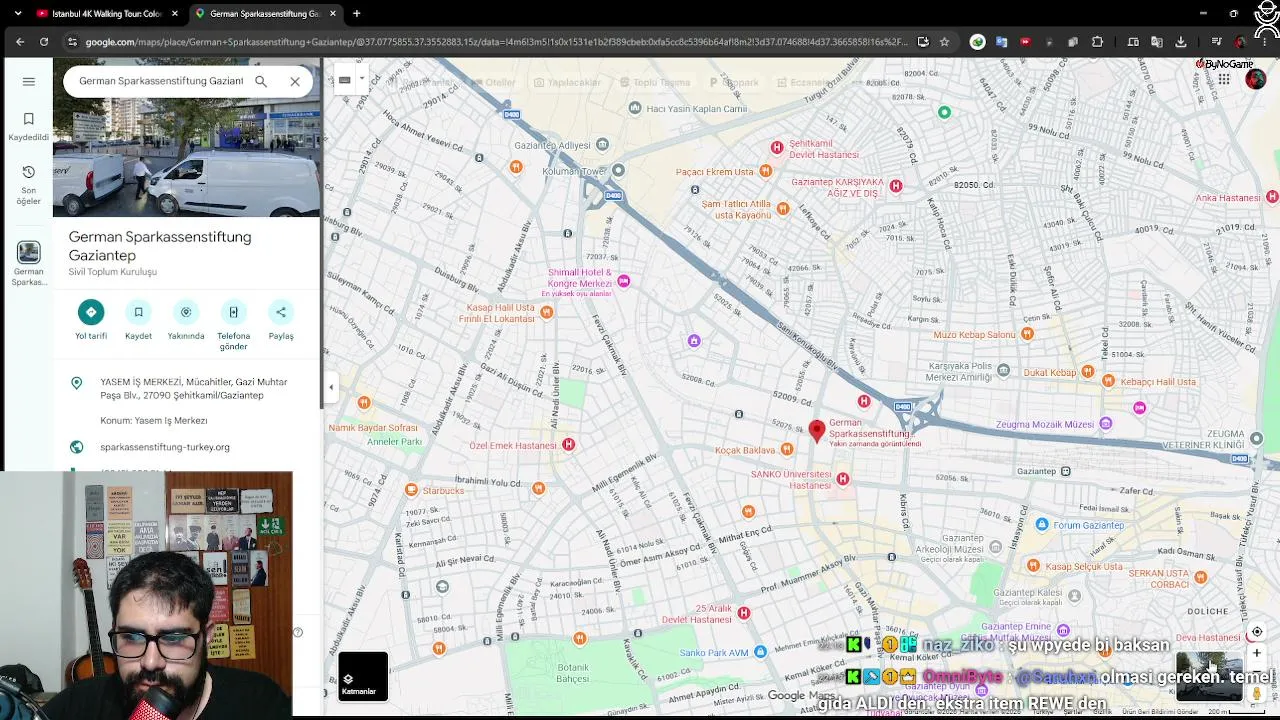Click the search field with German Sparkassenstiftung text
The image size is (1280, 720).
pos(161,81)
